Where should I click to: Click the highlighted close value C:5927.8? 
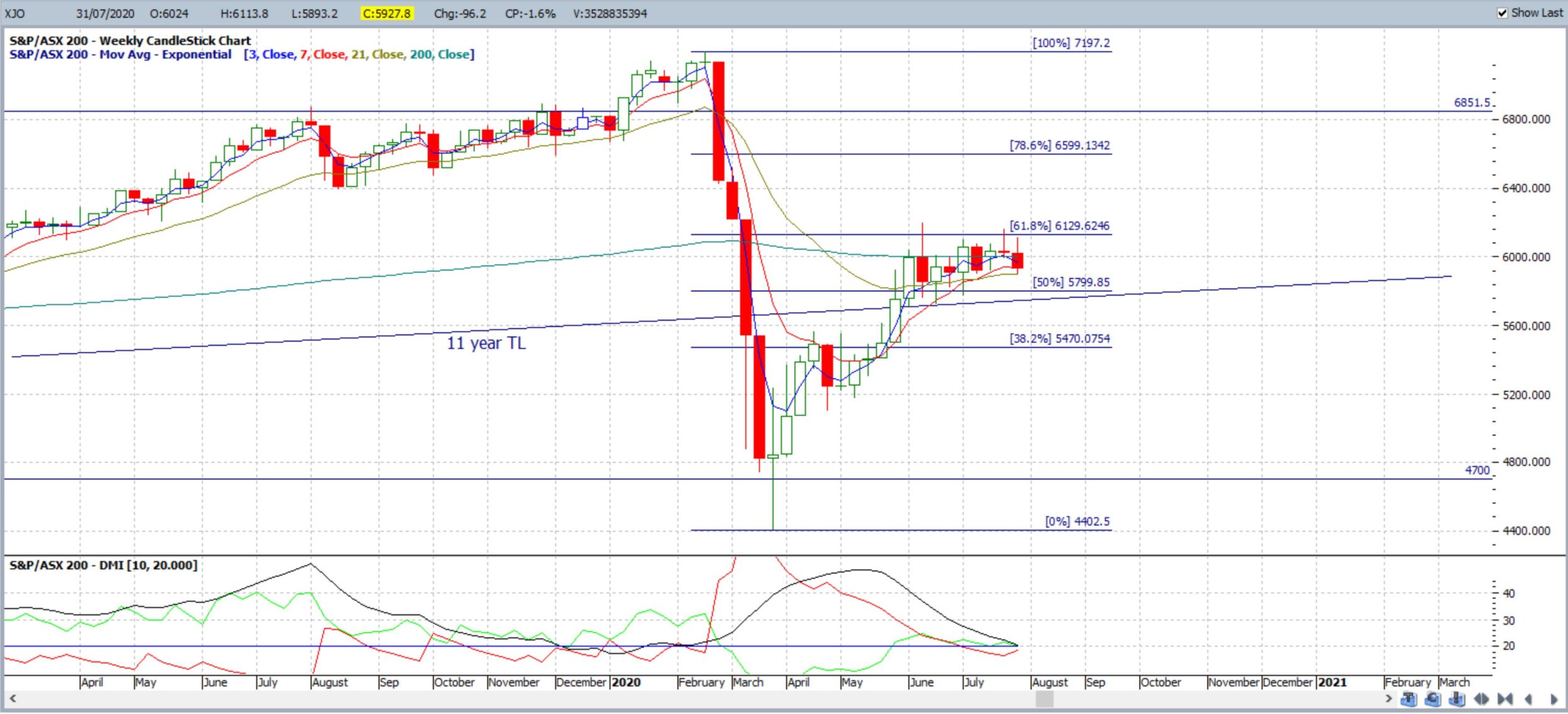[387, 13]
